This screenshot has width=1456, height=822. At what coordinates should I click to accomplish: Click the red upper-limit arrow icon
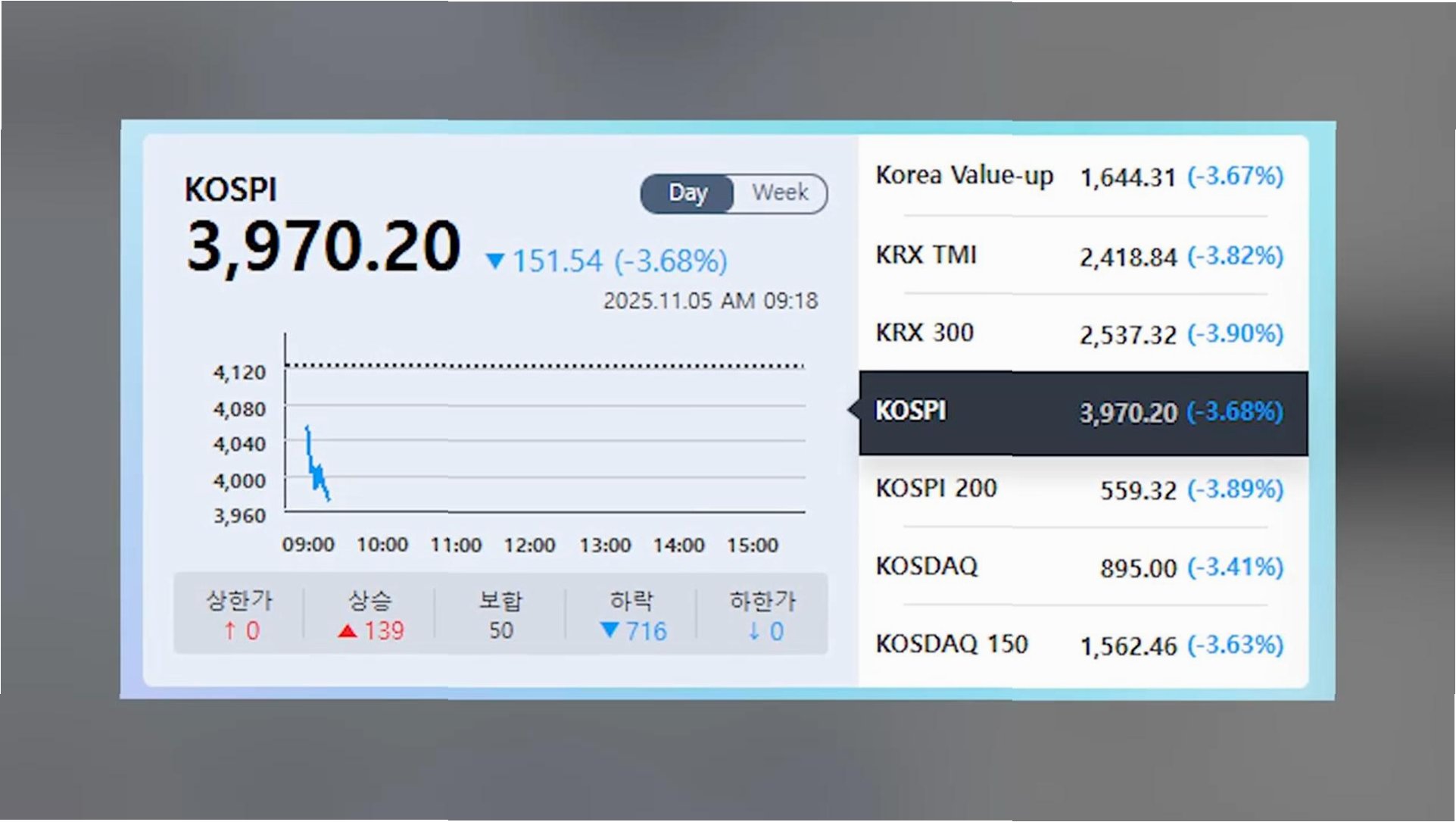coord(230,630)
